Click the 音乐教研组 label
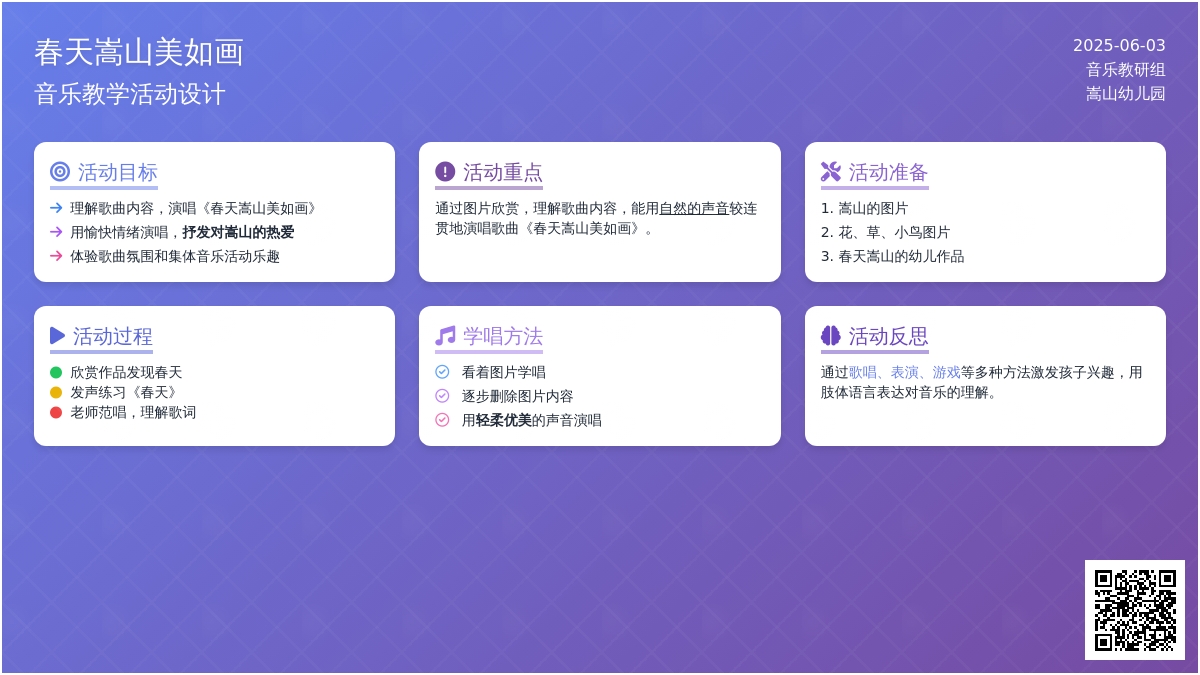This screenshot has width=1200, height=675. [1126, 70]
